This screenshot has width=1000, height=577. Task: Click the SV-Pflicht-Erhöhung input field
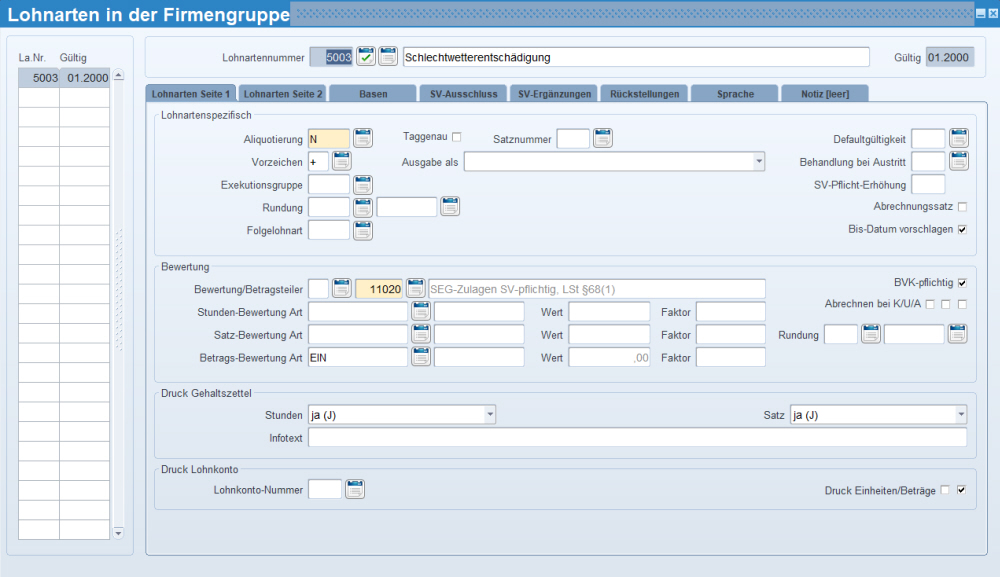(928, 184)
